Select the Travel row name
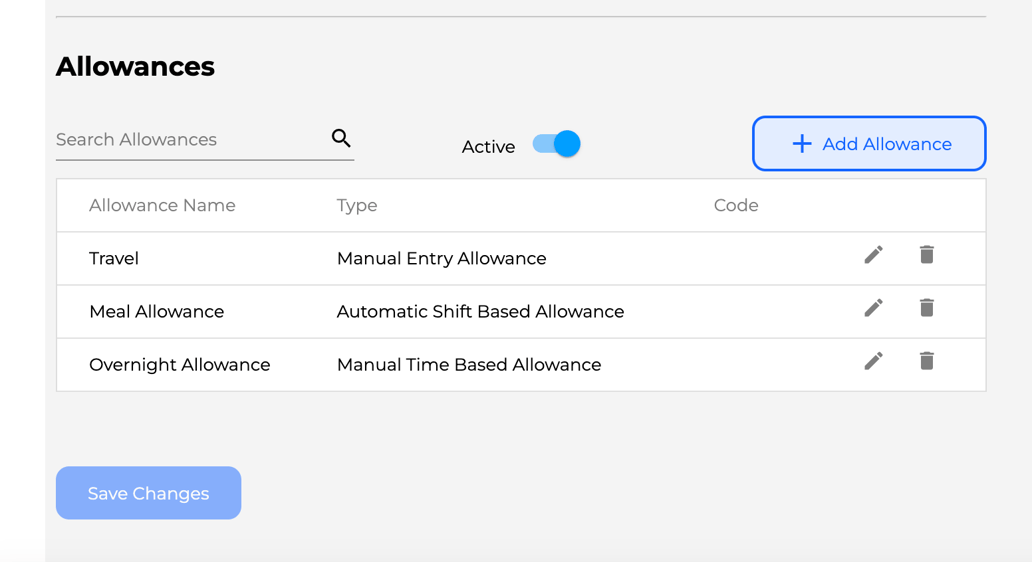 [114, 259]
